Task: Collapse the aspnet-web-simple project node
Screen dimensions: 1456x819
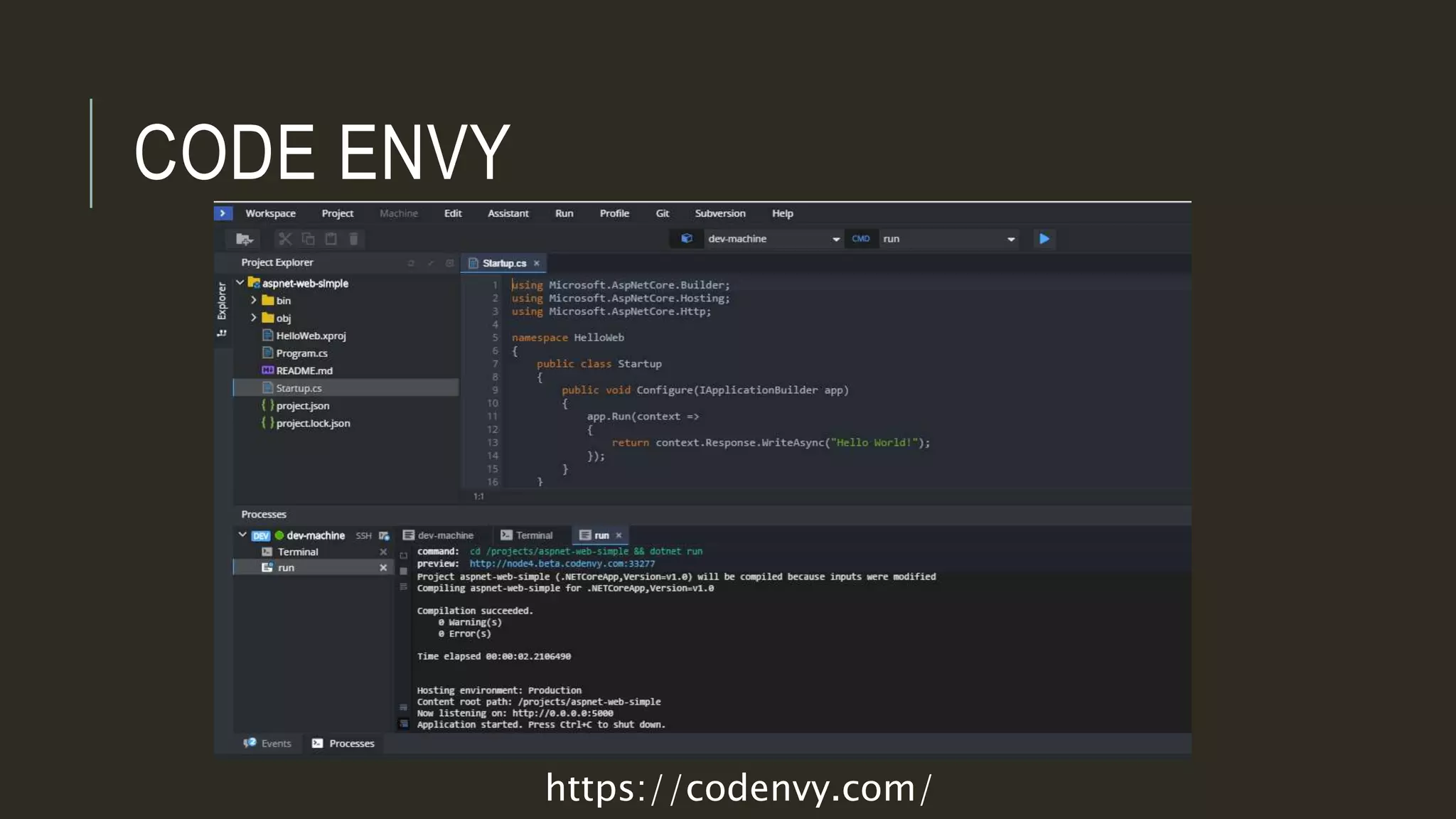Action: 240,283
